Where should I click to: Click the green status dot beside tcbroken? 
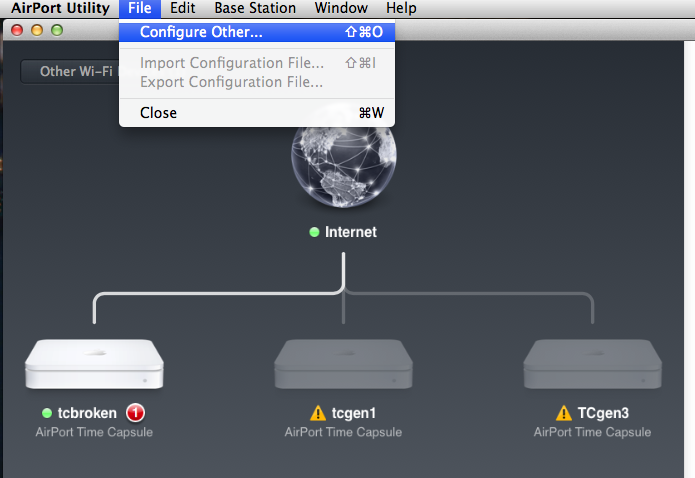[x=47, y=413]
